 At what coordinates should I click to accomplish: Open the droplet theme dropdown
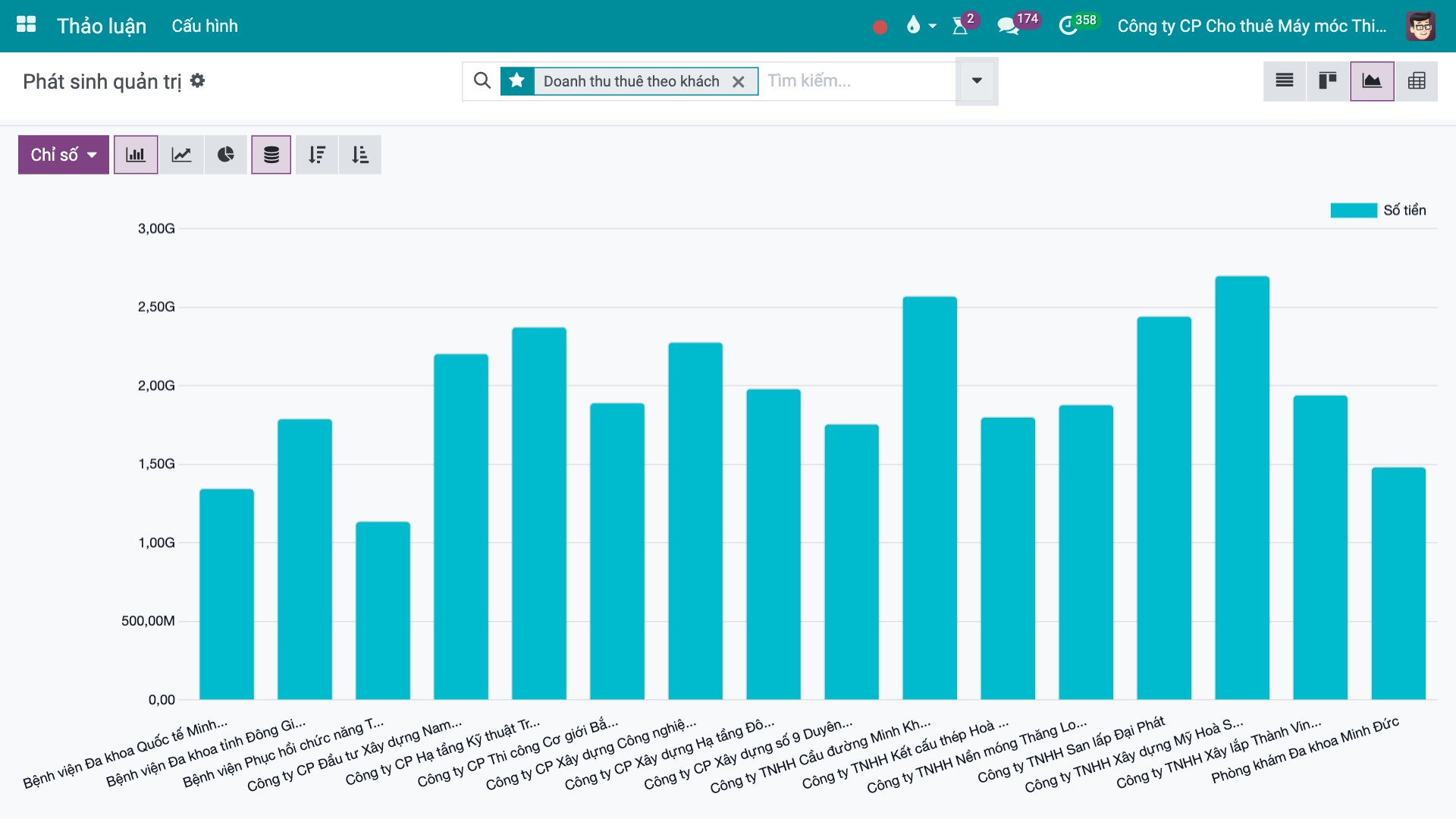coord(921,26)
